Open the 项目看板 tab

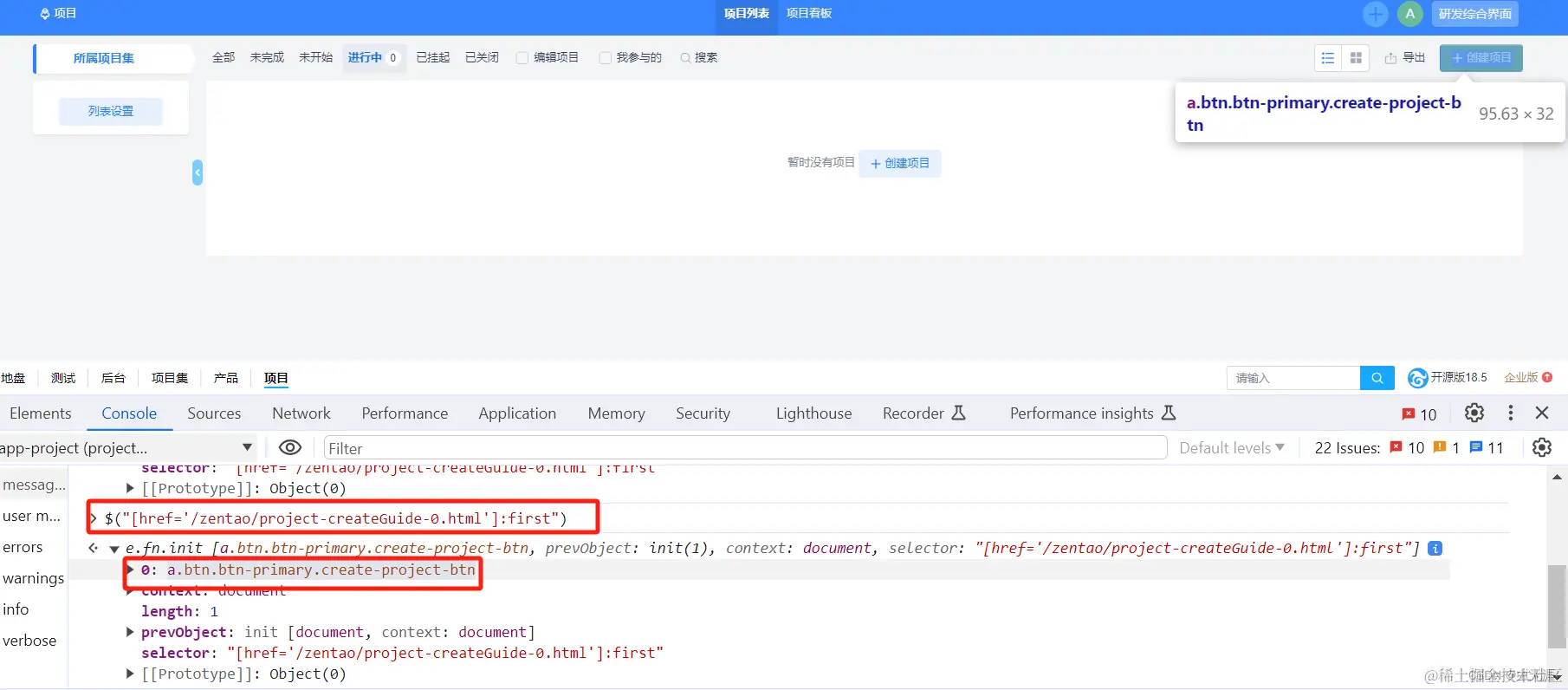click(x=809, y=14)
